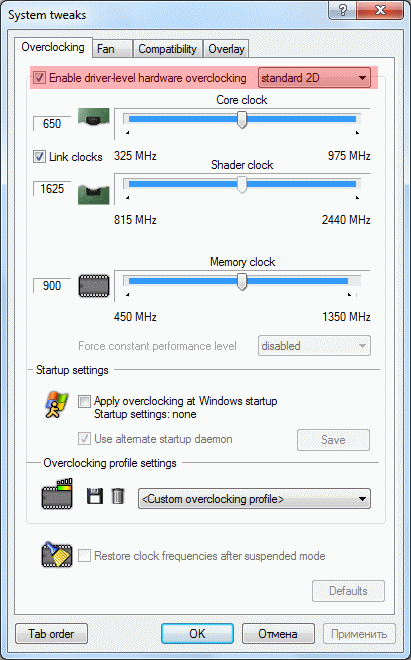Click the Windows startup flag icon
Viewport: 411px width, 660px height.
[56, 405]
